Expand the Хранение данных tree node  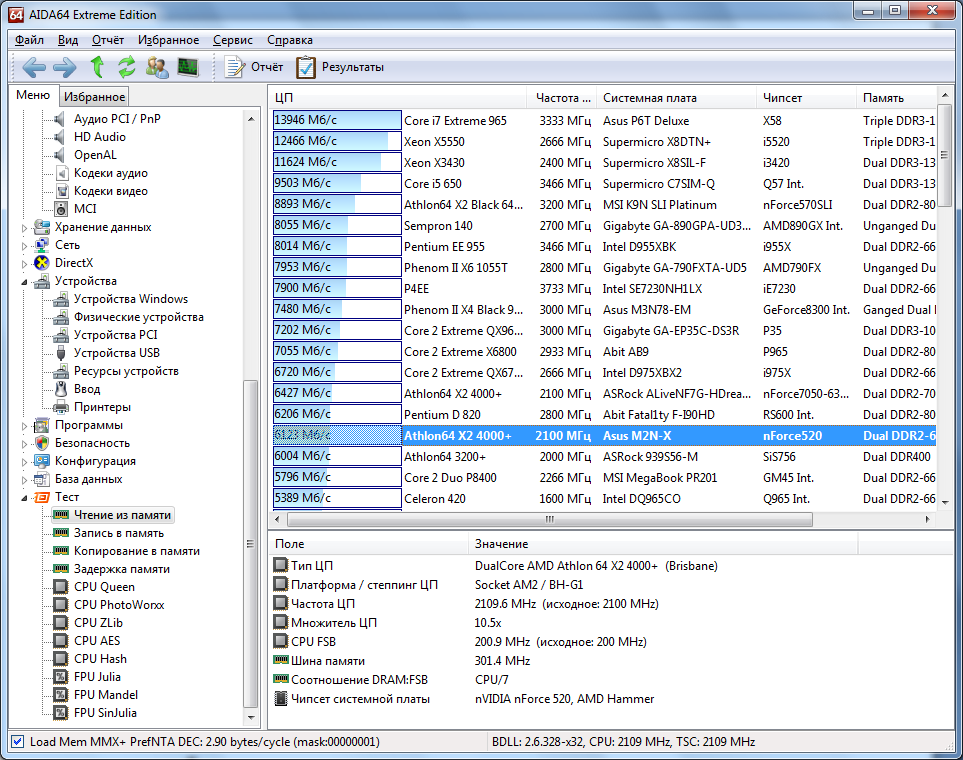25,227
